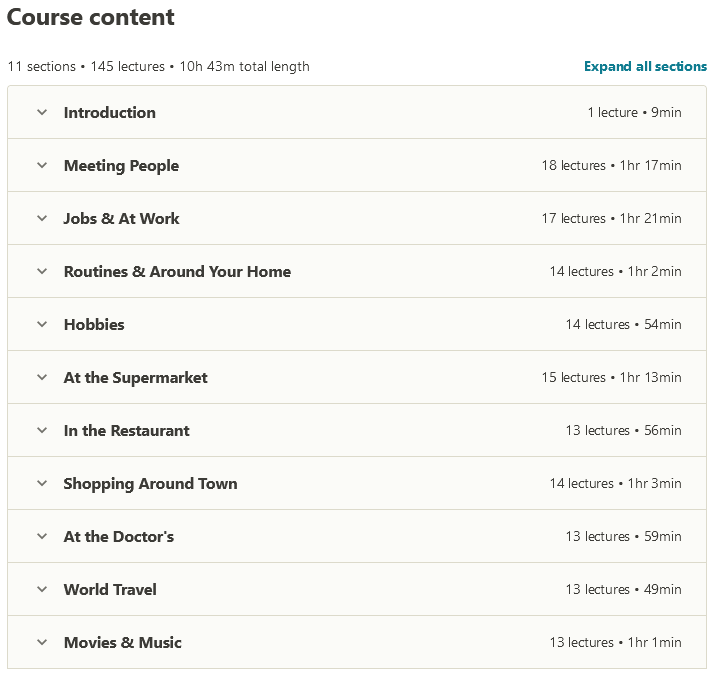Click the chevron icon for In the Restaurant
This screenshot has height=676, width=716.
[x=42, y=431]
